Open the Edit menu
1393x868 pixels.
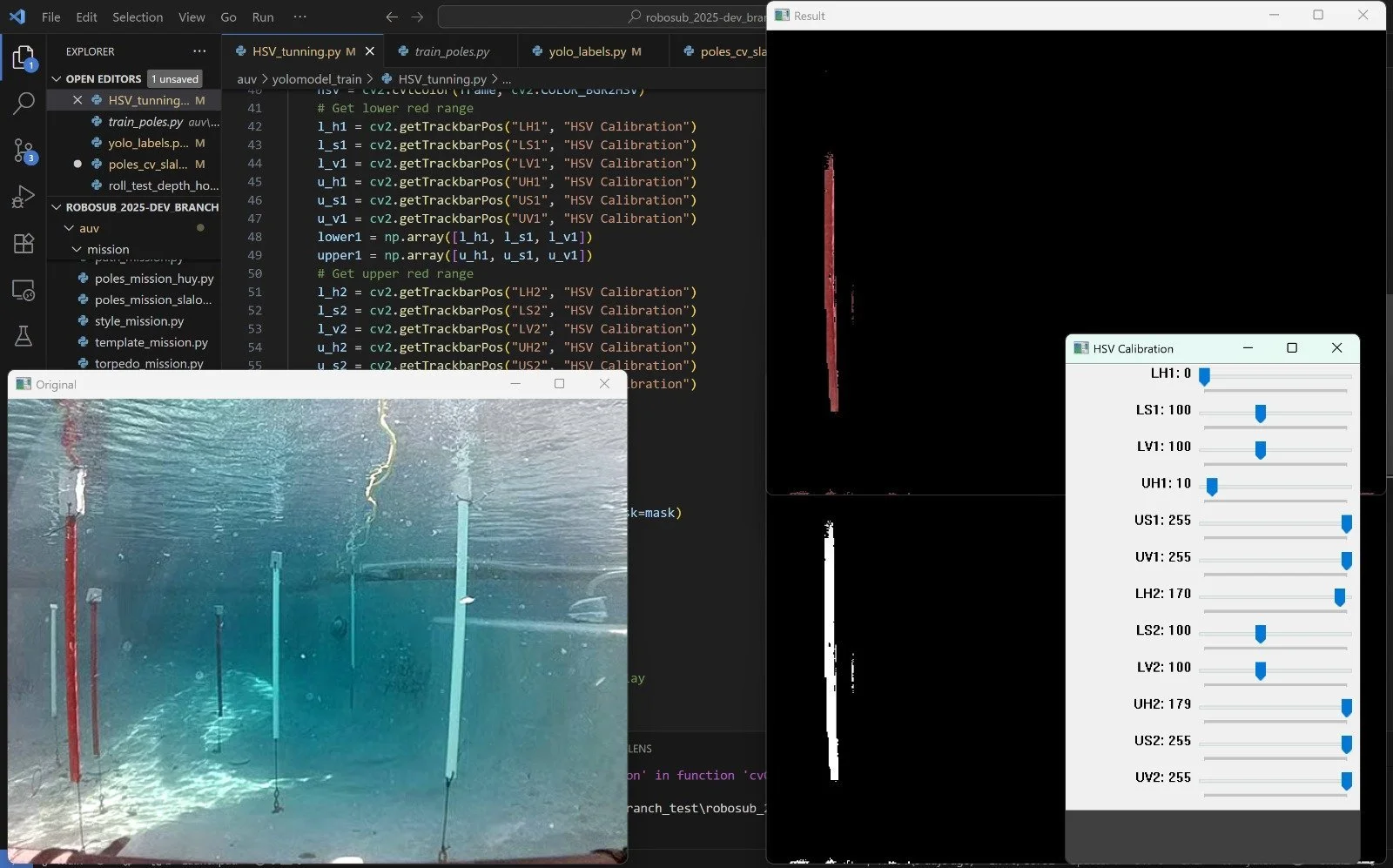coord(86,17)
